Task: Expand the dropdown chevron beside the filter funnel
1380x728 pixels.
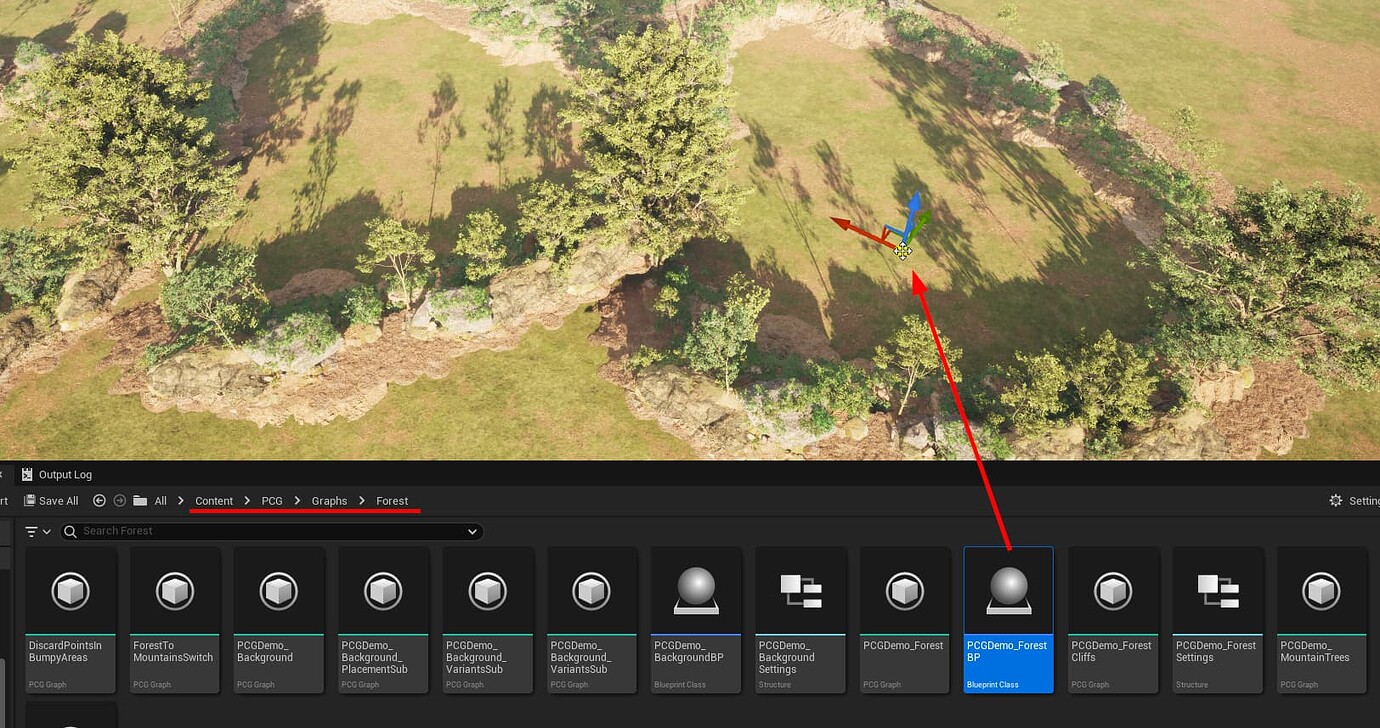Action: [46, 531]
